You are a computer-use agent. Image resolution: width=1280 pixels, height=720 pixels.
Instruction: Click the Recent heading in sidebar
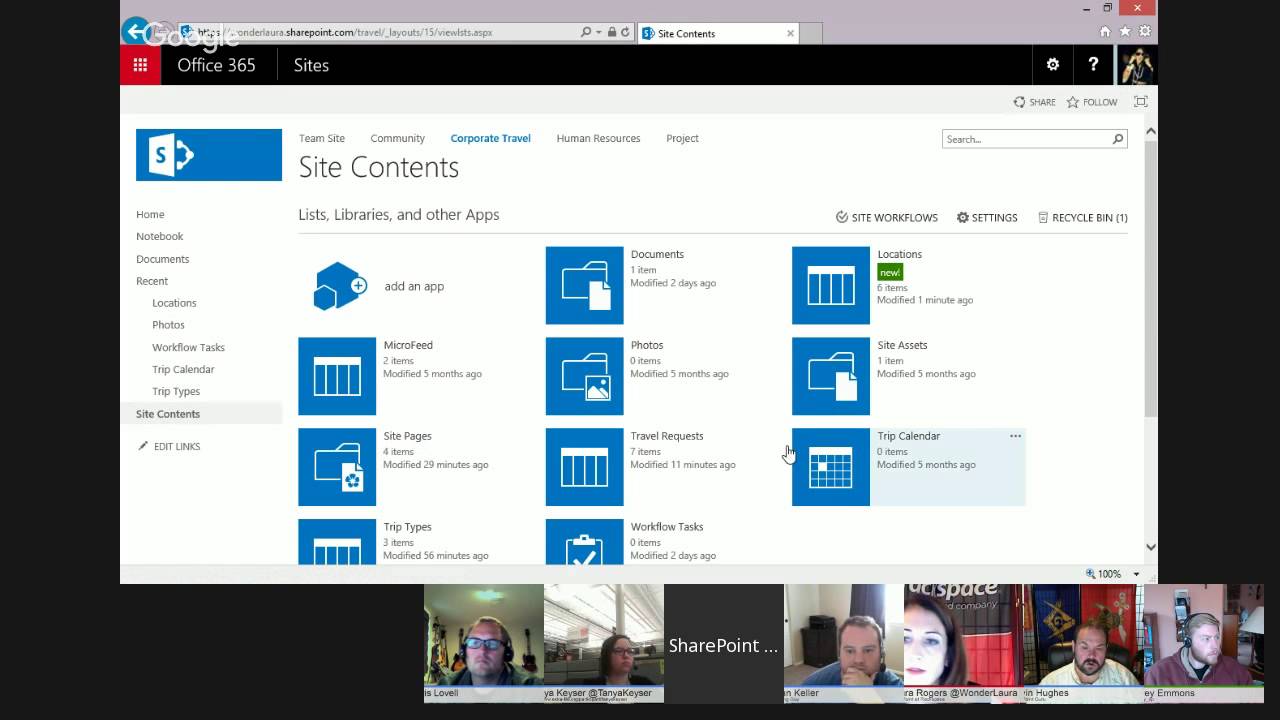click(x=152, y=281)
